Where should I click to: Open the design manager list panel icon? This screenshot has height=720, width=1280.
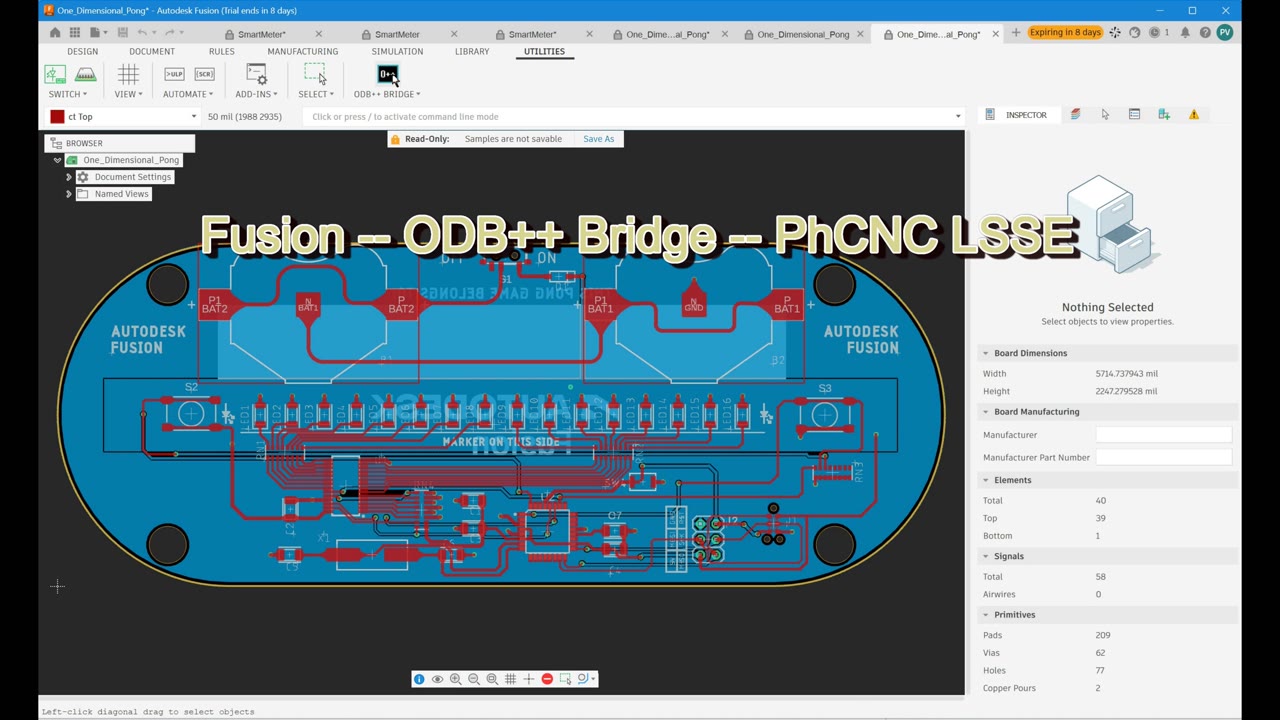coord(1134,115)
